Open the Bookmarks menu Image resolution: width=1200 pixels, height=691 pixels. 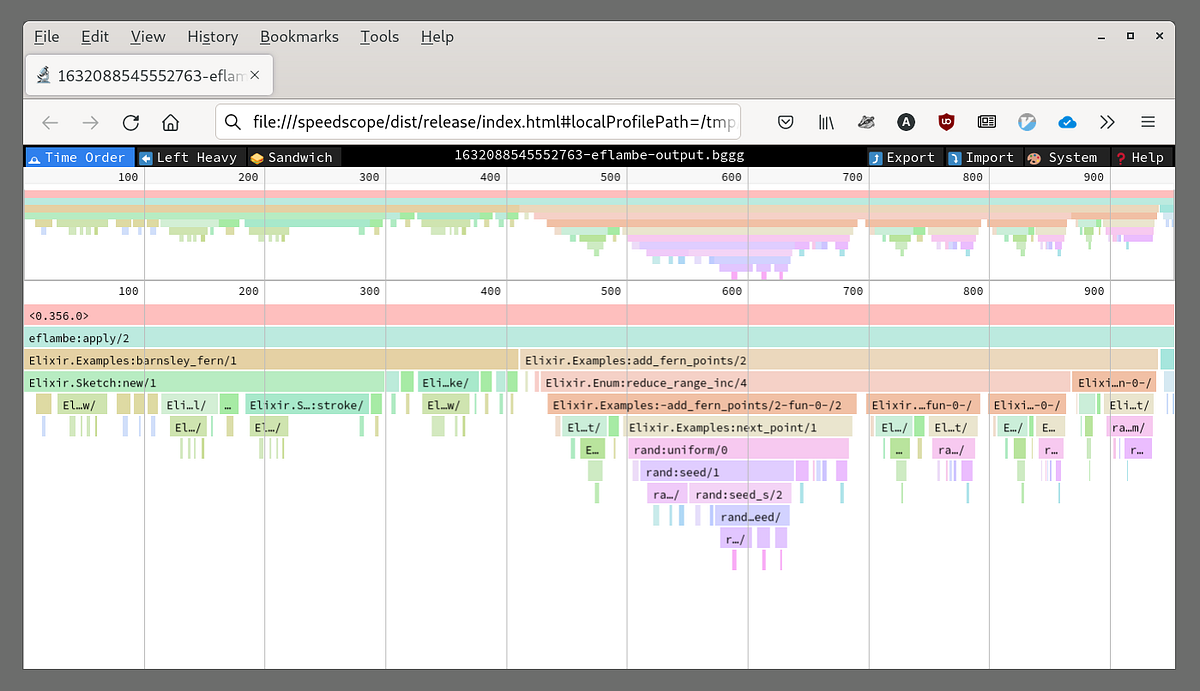[299, 36]
